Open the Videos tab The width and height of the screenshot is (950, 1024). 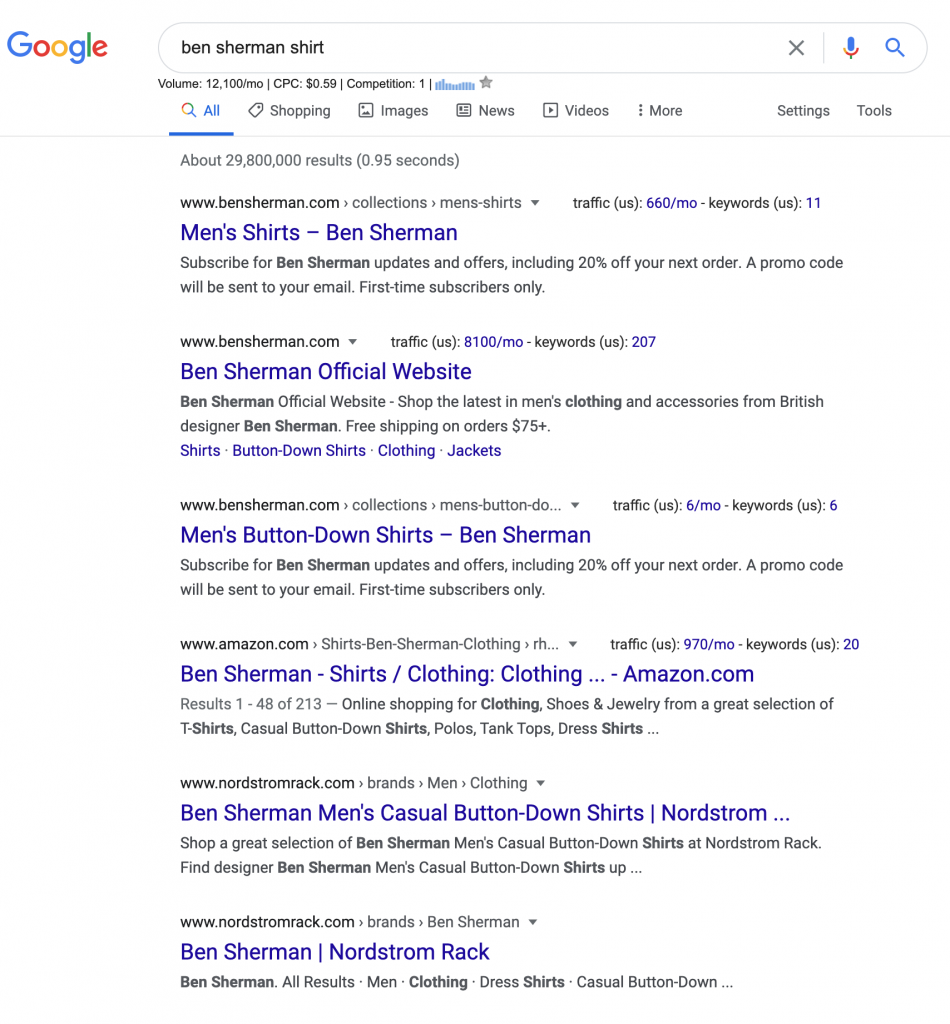576,111
